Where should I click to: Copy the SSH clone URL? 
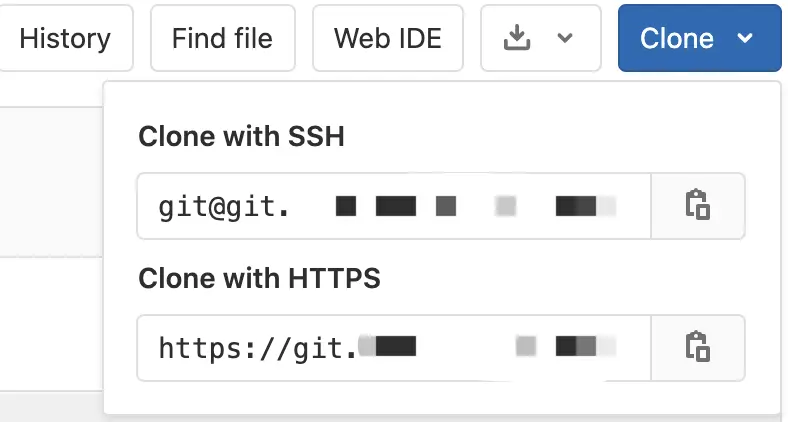click(698, 206)
